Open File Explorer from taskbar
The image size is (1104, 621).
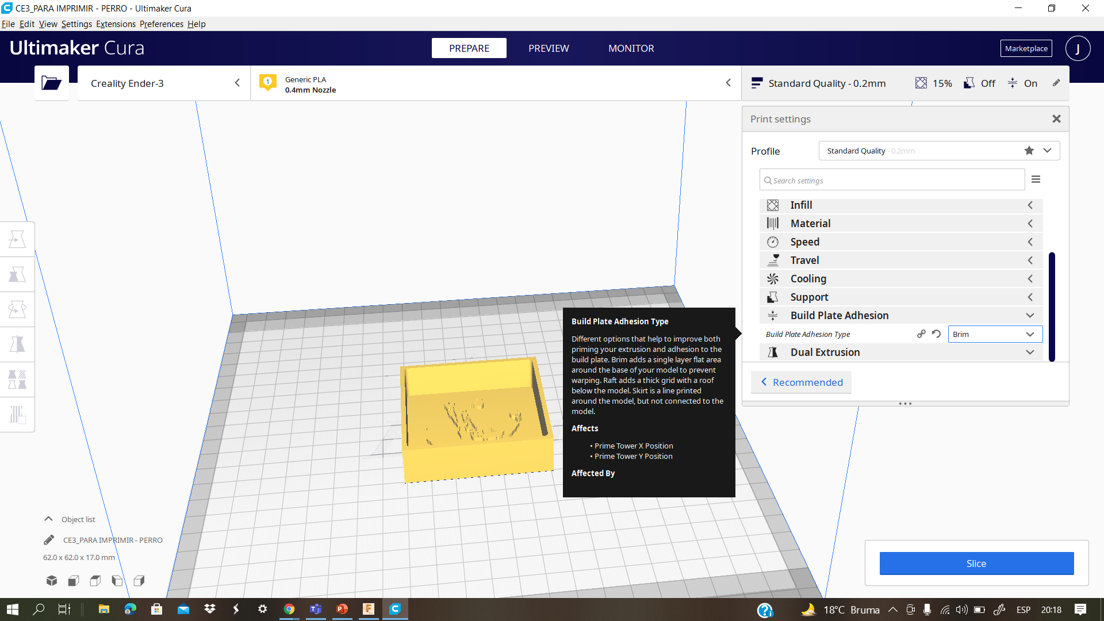[104, 609]
